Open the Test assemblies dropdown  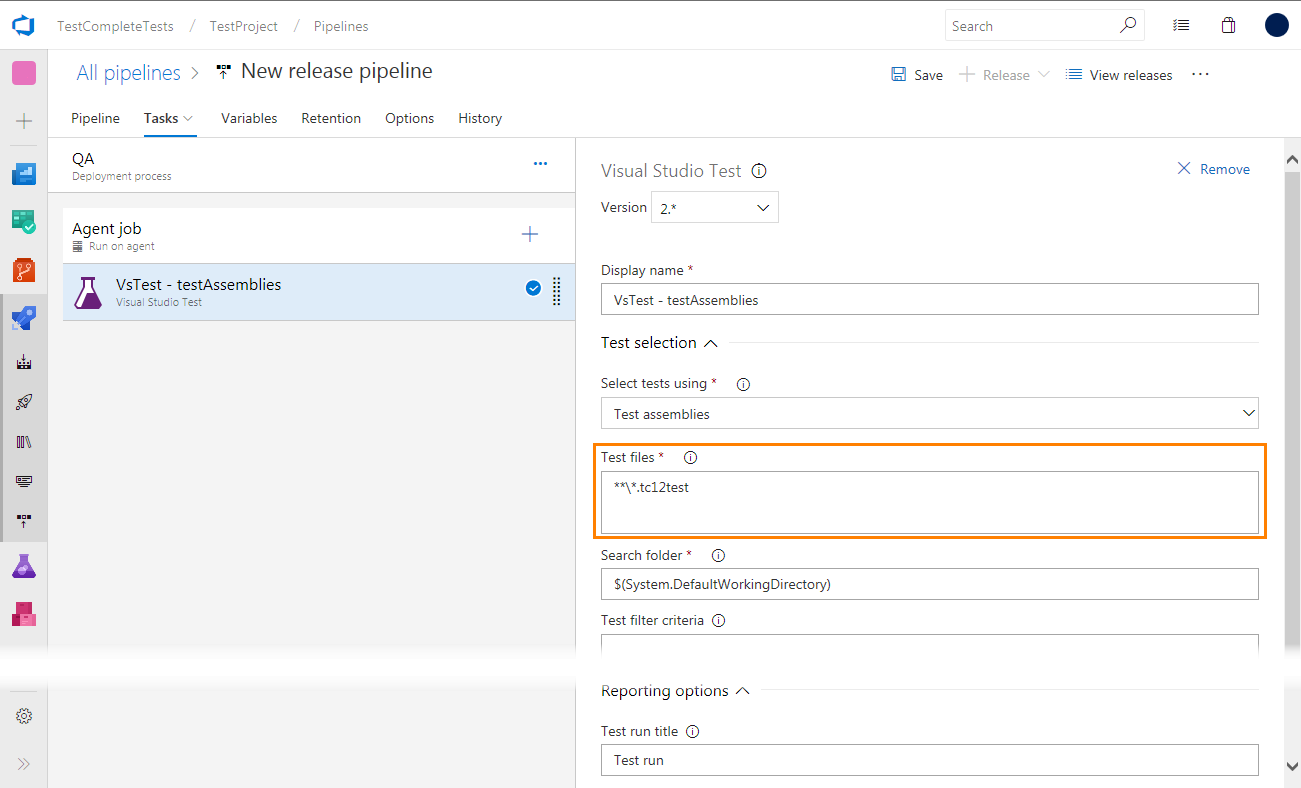[x=930, y=414]
